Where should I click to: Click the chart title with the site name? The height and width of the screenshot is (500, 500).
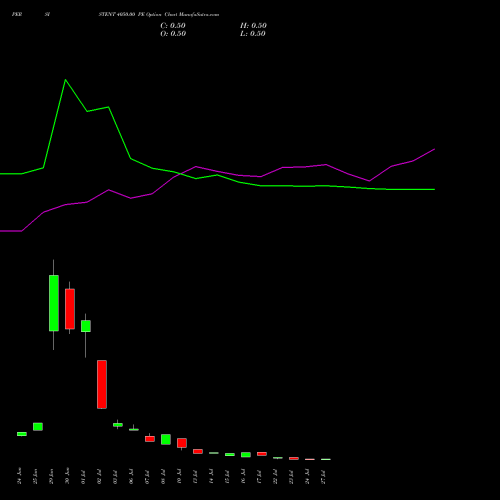coord(159,15)
